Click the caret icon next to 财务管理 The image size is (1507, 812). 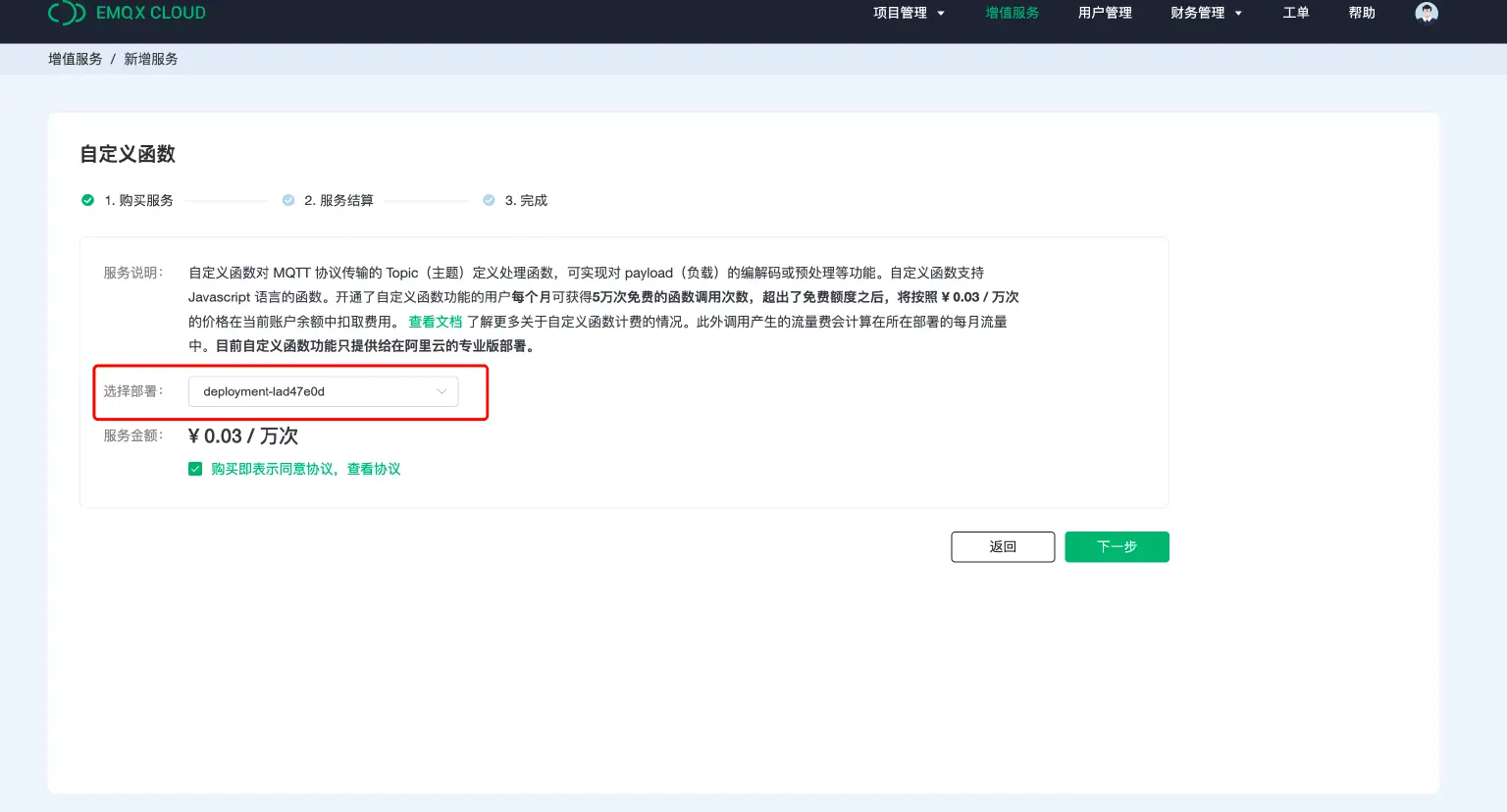click(1239, 13)
